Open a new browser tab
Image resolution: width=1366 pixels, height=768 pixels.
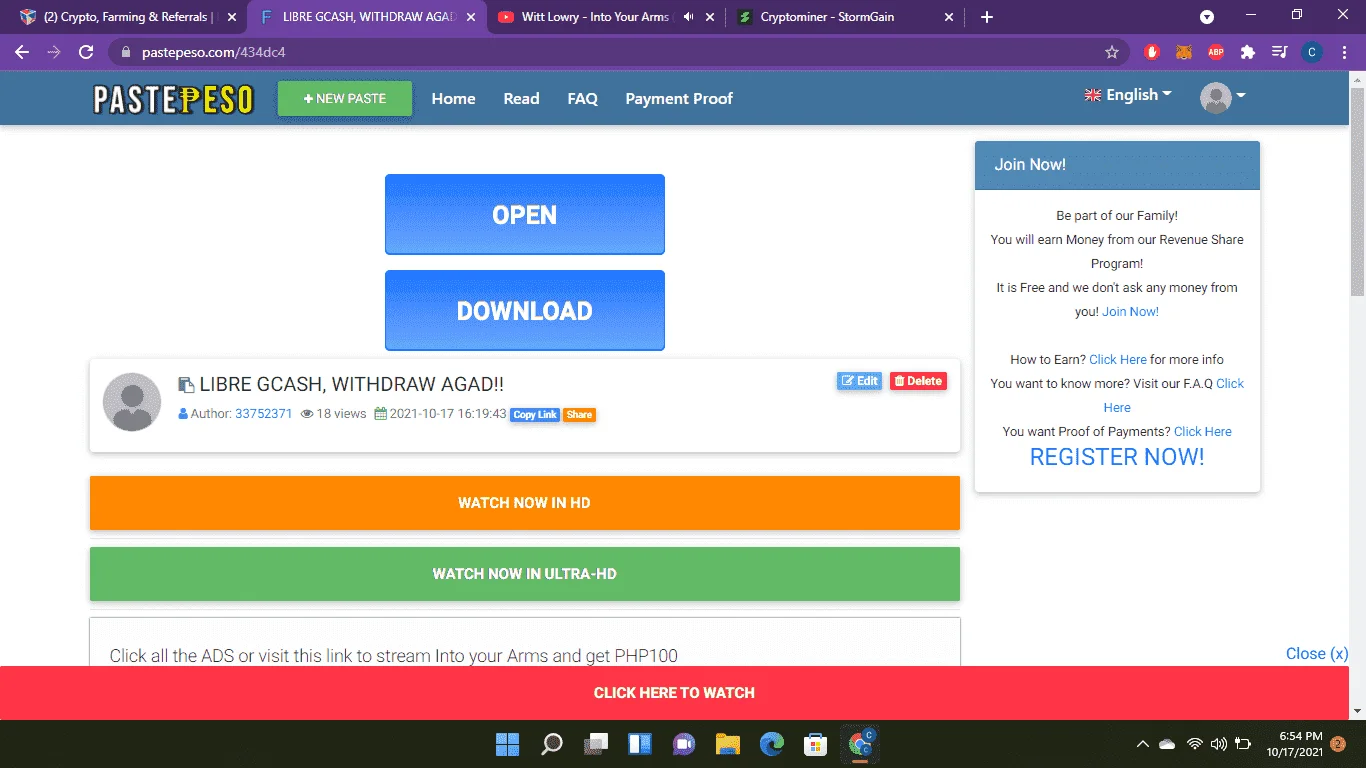pos(987,17)
